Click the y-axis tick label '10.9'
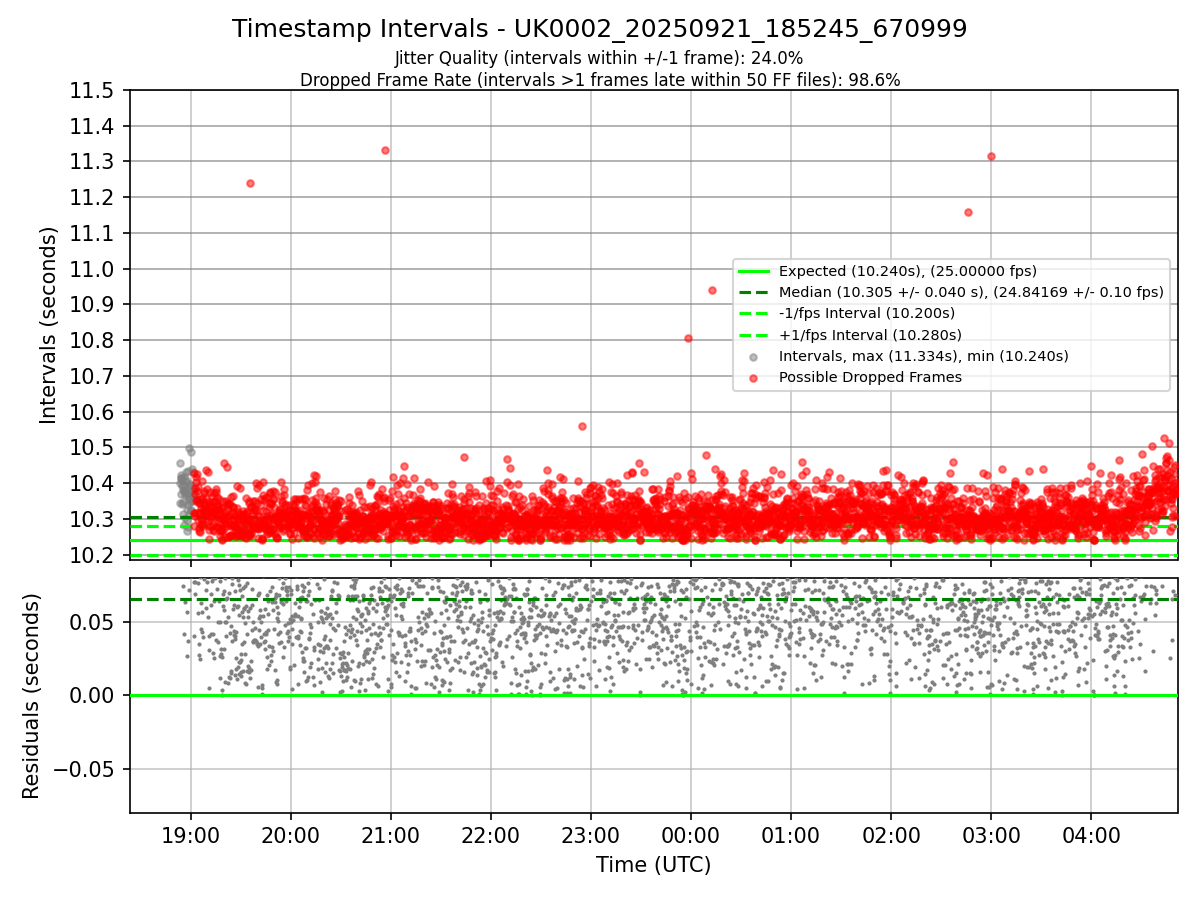 [94, 305]
